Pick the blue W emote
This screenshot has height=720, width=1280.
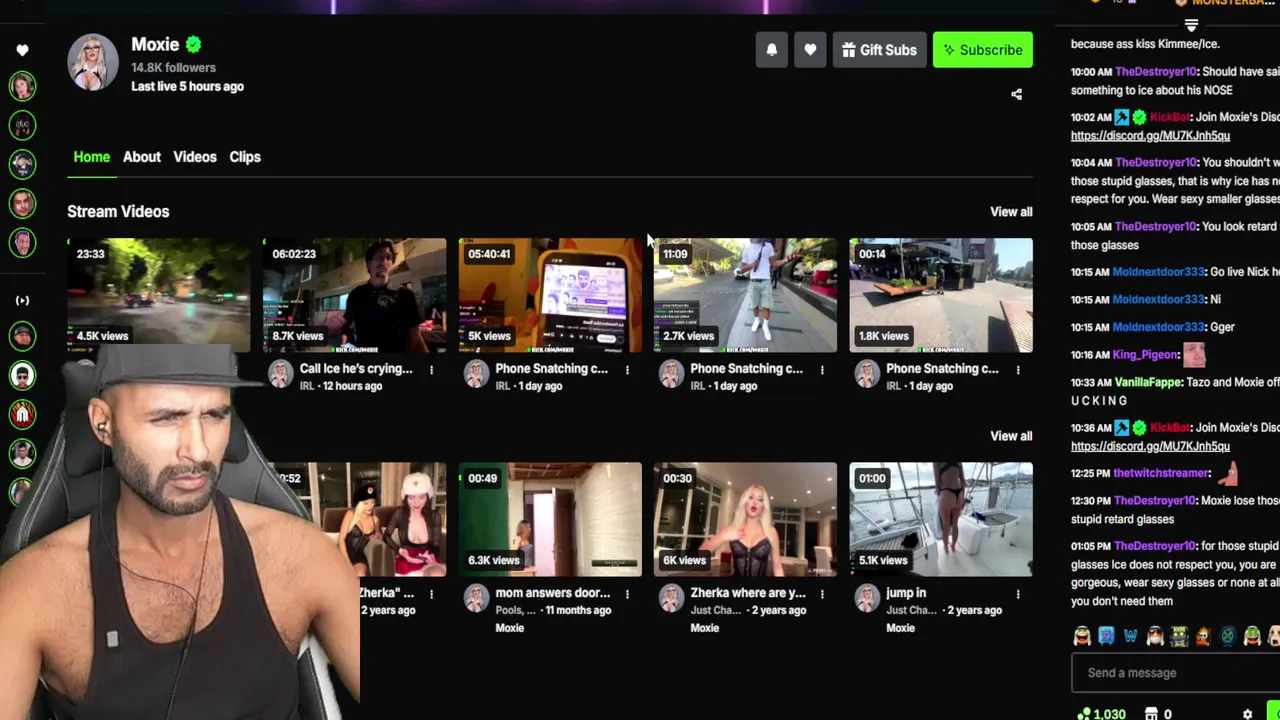click(x=1130, y=636)
